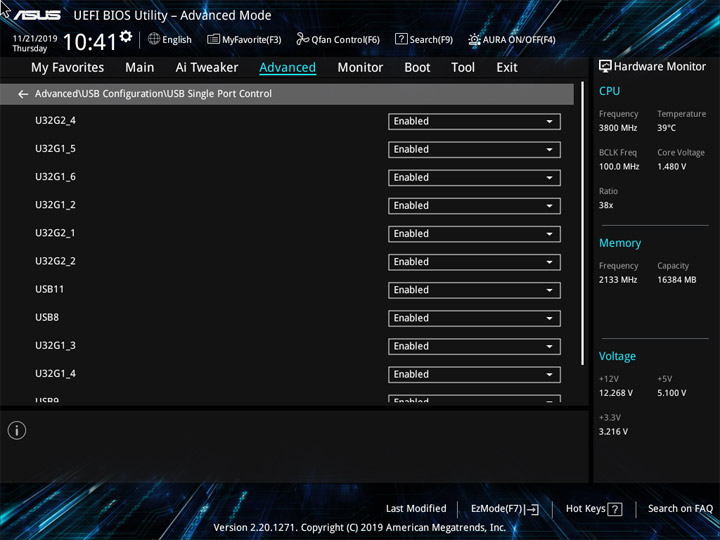Viewport: 720px width, 540px height.
Task: Click the EzMode exit arrow icon
Action: [532, 509]
